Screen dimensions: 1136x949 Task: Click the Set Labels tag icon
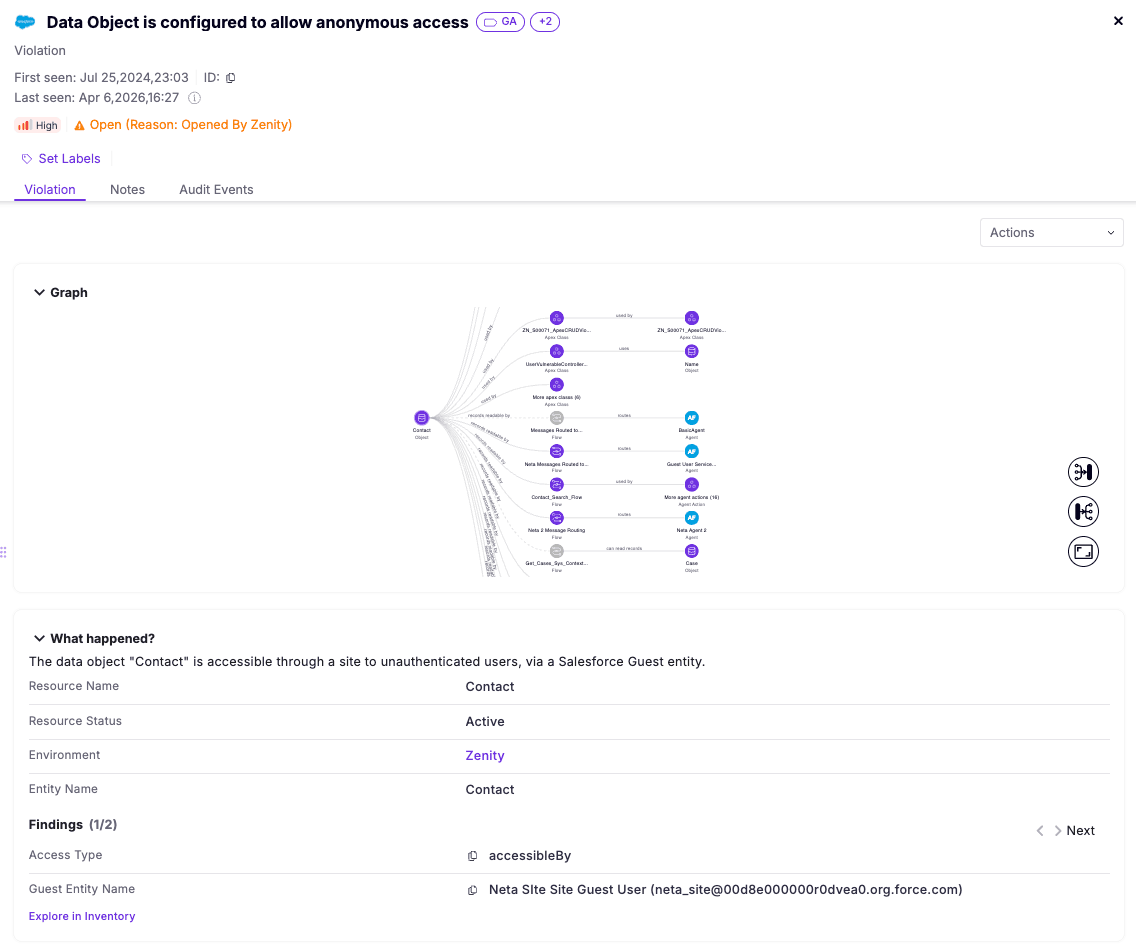point(27,159)
